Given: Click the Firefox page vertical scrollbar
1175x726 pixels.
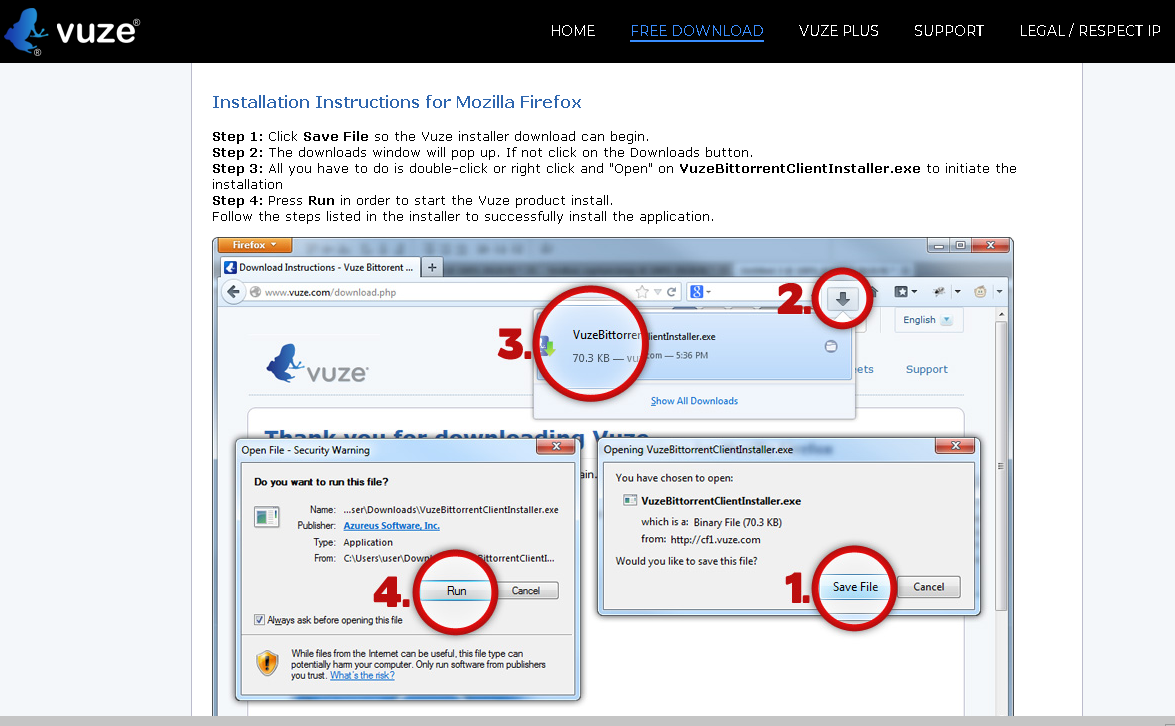Looking at the screenshot, I should tap(1000, 466).
